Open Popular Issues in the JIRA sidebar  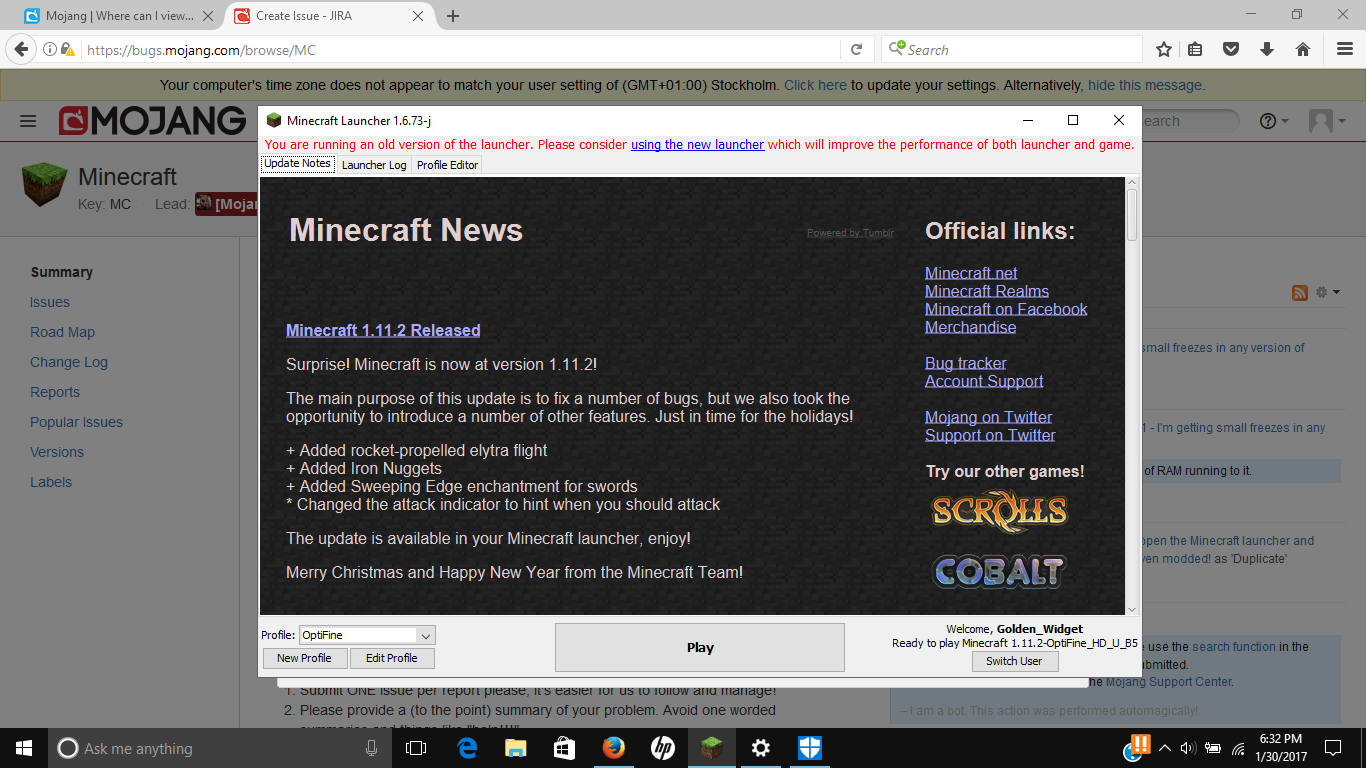[76, 422]
